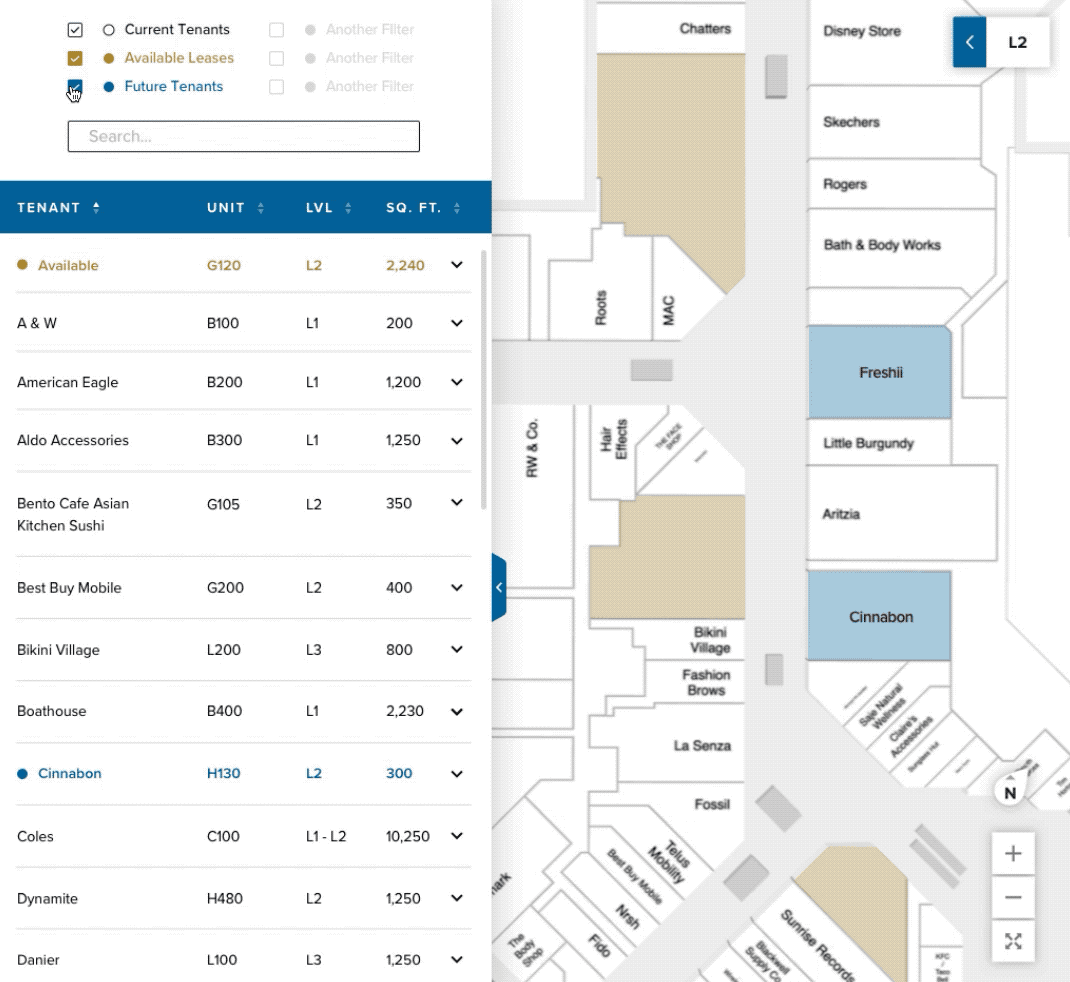Expand Bikini Village row details
Viewport: 1070px width, 982px height.
tap(457, 649)
